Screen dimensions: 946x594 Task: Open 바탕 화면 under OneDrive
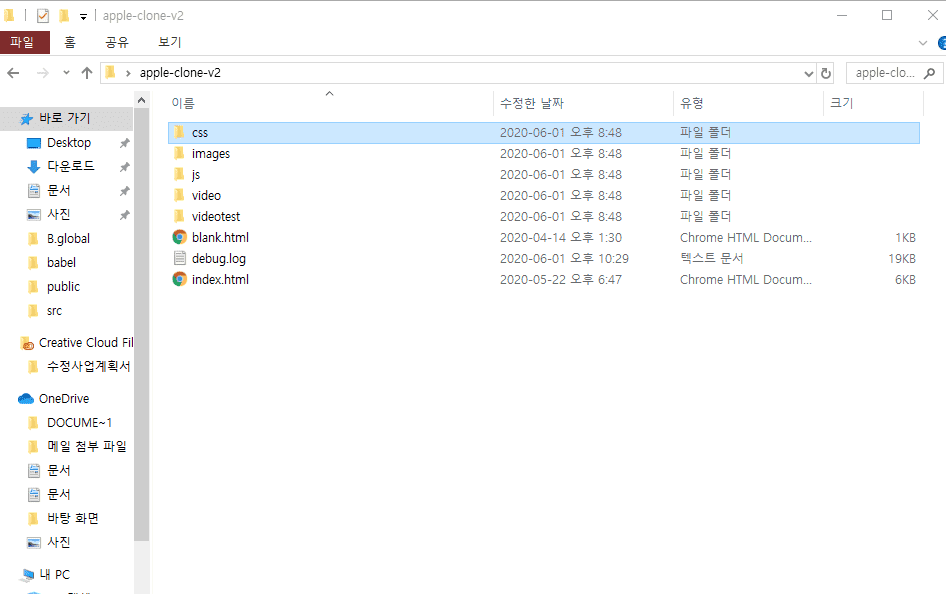click(x=73, y=519)
